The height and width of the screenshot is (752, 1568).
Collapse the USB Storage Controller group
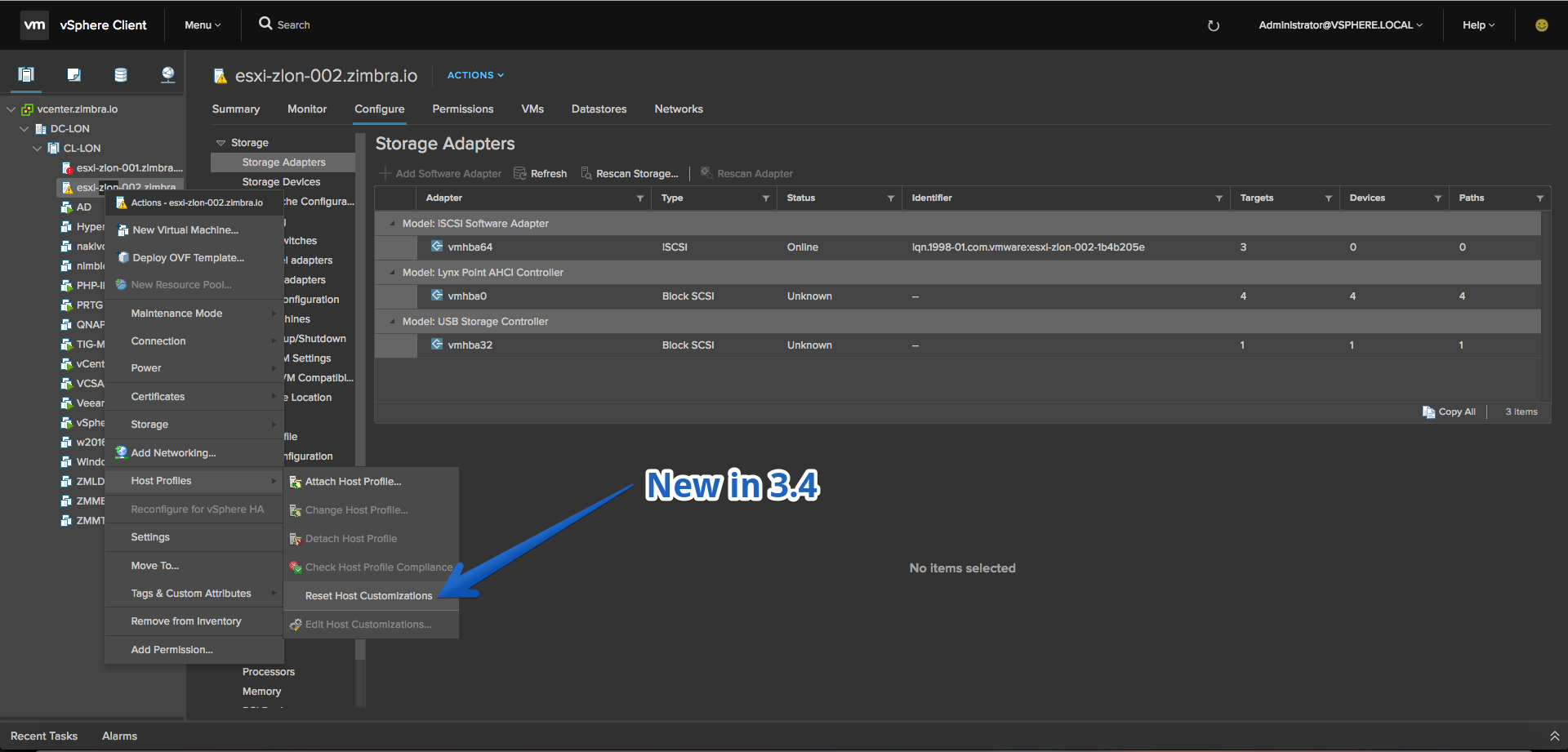tap(393, 322)
